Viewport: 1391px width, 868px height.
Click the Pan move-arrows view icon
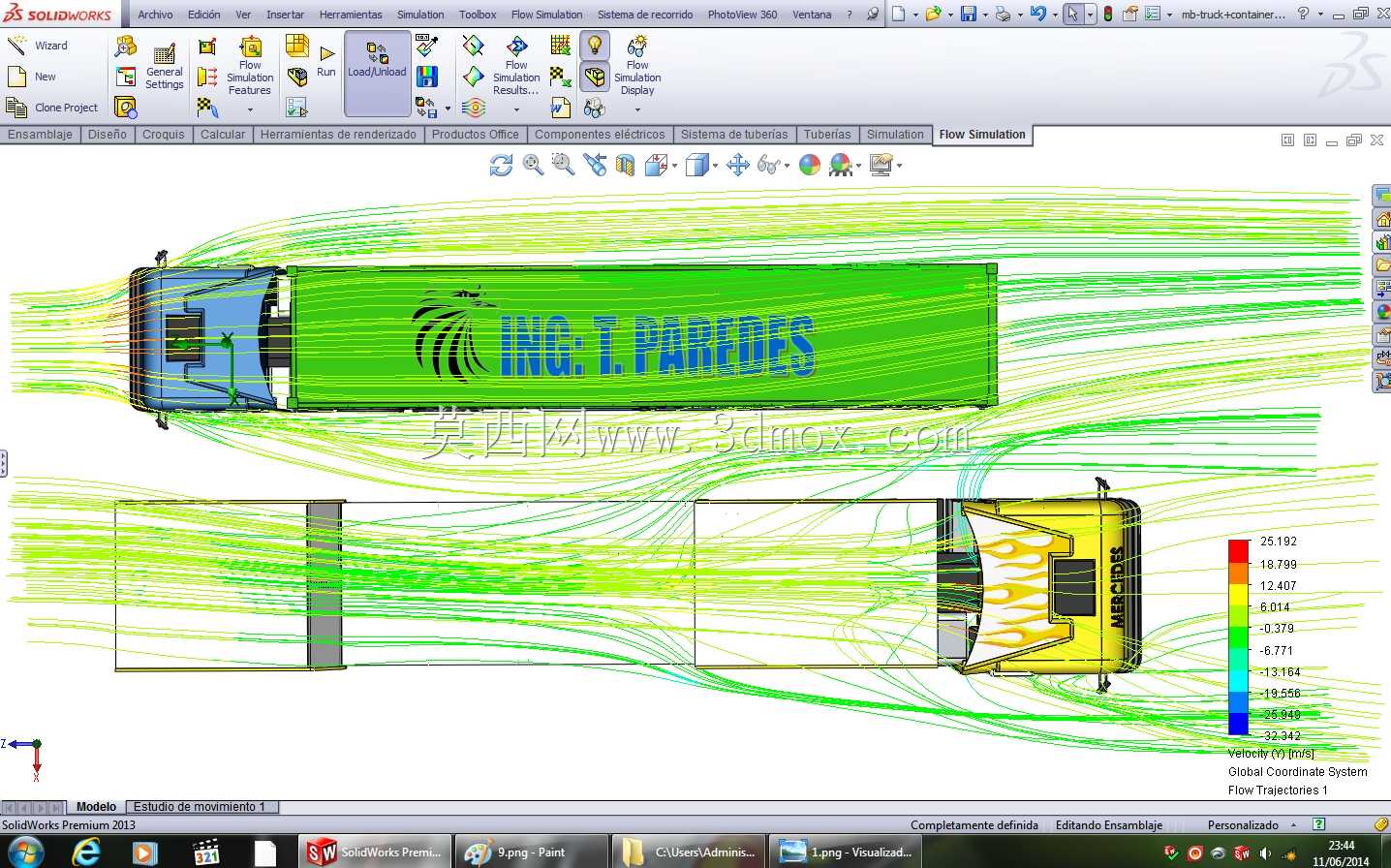pos(738,166)
